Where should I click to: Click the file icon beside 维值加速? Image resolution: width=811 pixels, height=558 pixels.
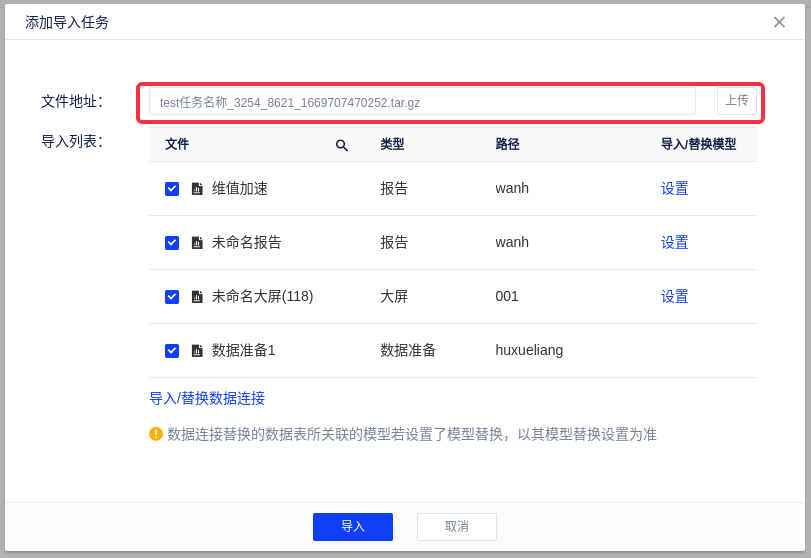pos(197,189)
